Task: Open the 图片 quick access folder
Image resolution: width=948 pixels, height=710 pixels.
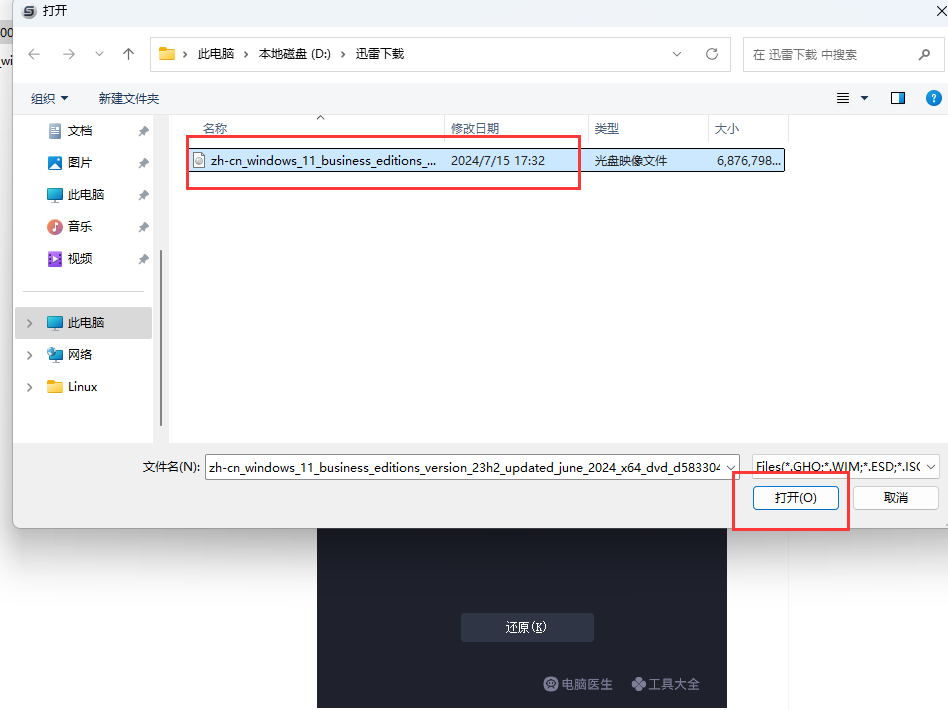Action: point(80,163)
